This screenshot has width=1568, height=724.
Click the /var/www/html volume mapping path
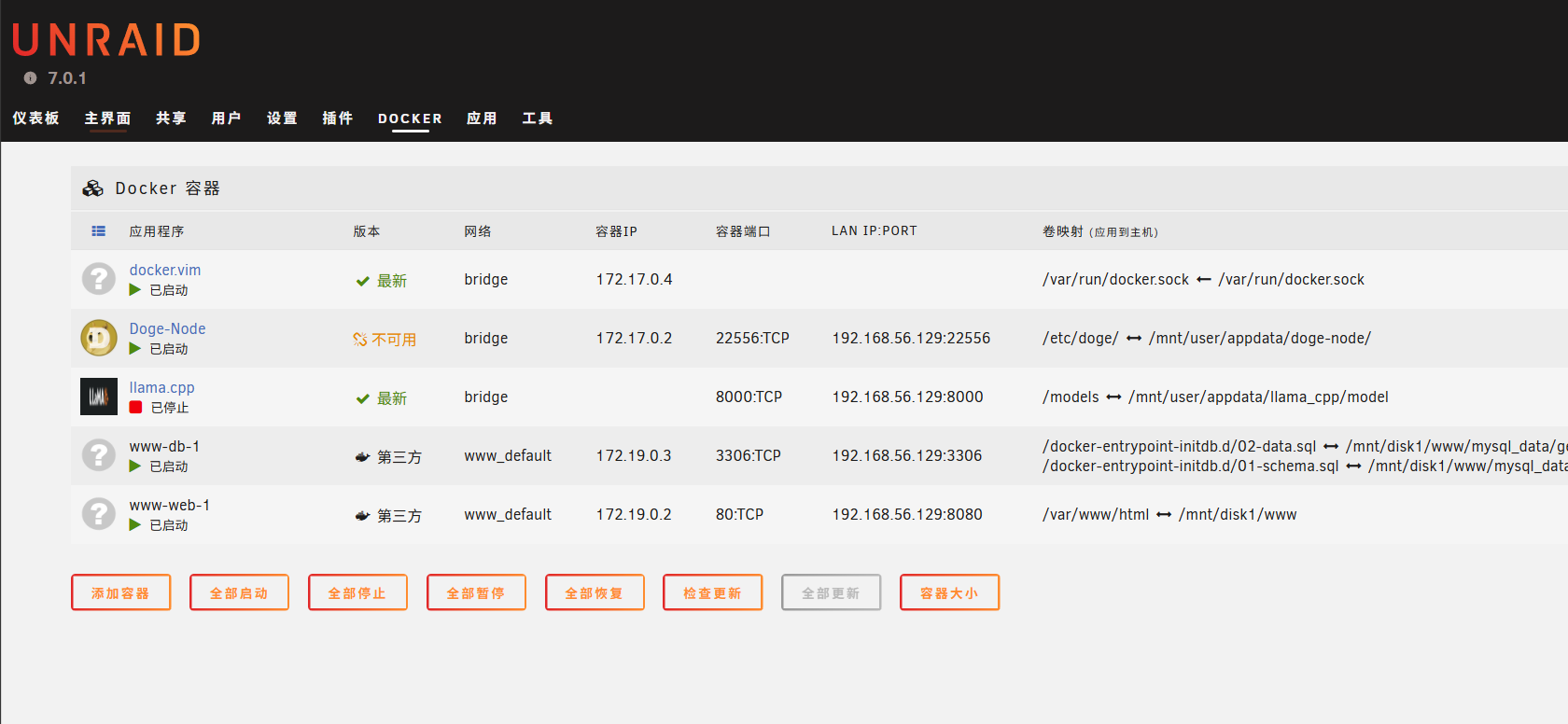tap(1096, 514)
